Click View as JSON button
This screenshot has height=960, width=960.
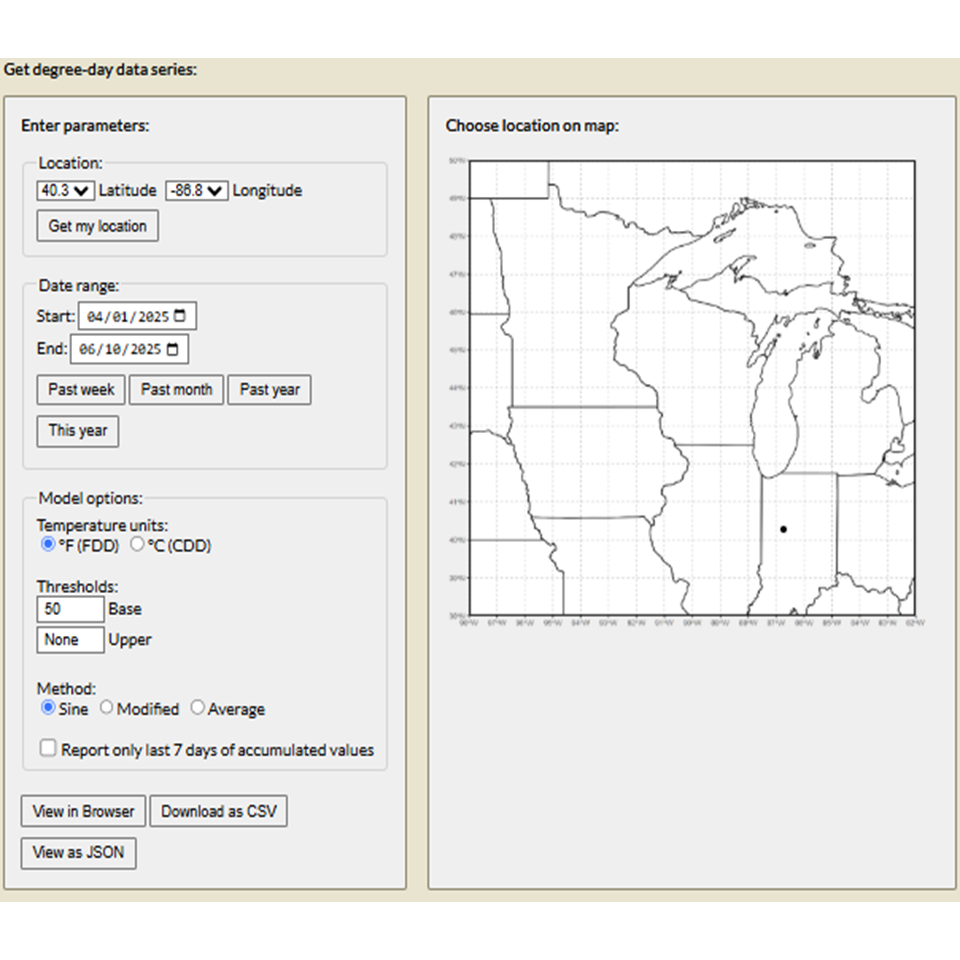78,853
